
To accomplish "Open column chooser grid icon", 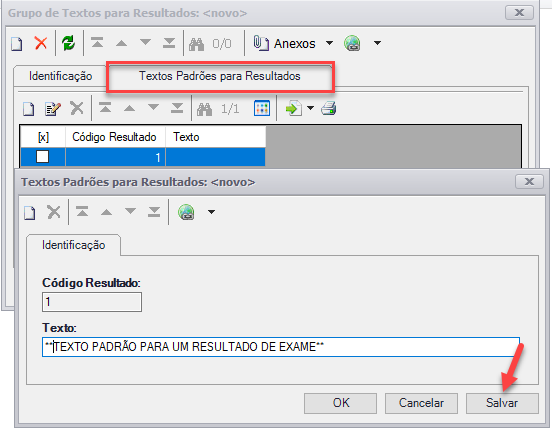I will click(262, 108).
